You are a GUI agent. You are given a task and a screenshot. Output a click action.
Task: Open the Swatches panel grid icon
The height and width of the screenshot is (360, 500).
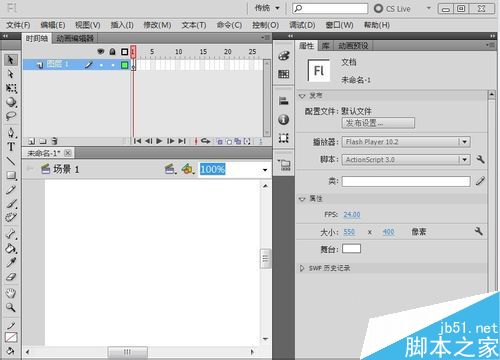pyautogui.click(x=284, y=74)
